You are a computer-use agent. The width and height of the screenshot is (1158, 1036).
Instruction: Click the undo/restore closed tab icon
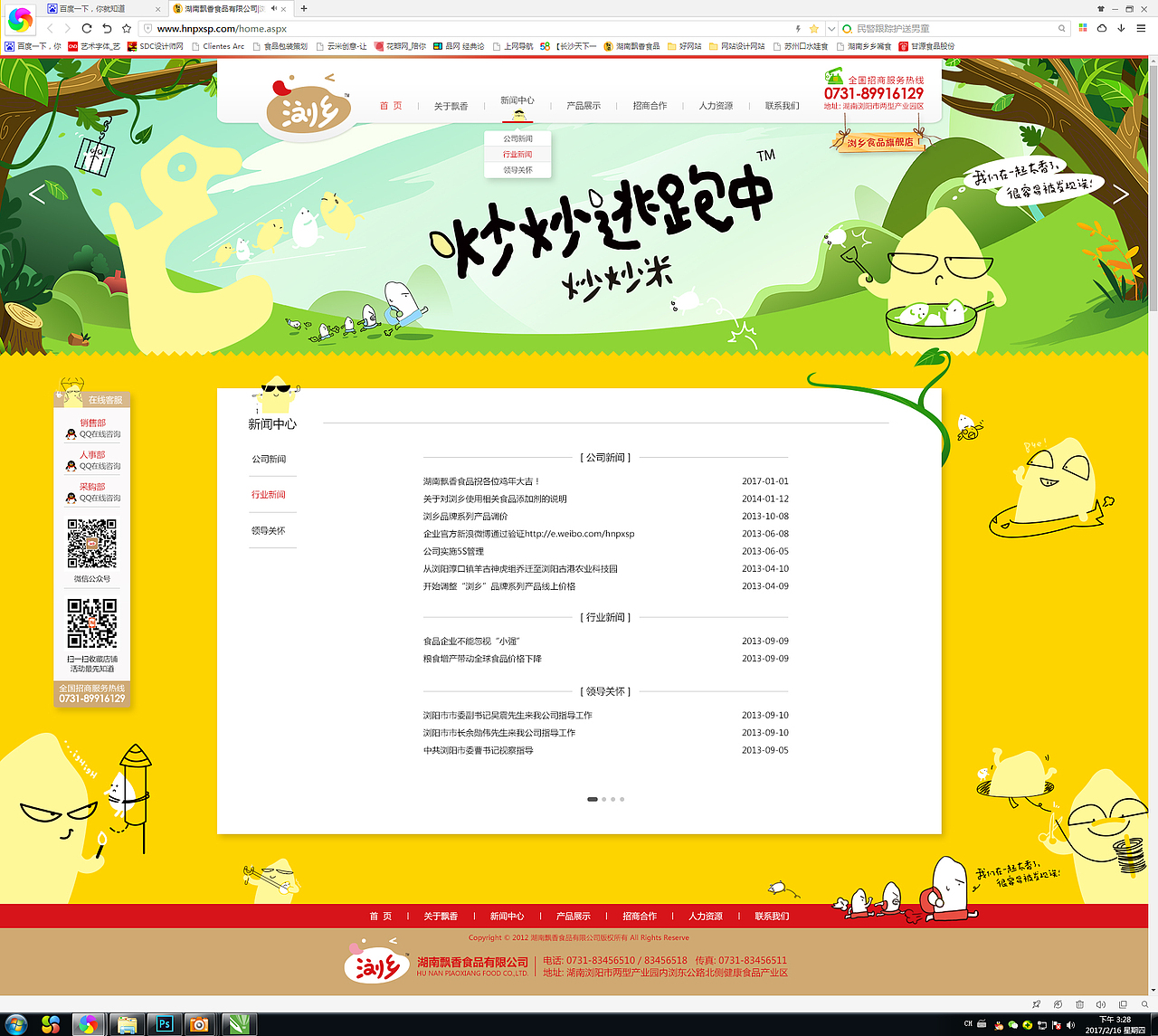(107, 28)
